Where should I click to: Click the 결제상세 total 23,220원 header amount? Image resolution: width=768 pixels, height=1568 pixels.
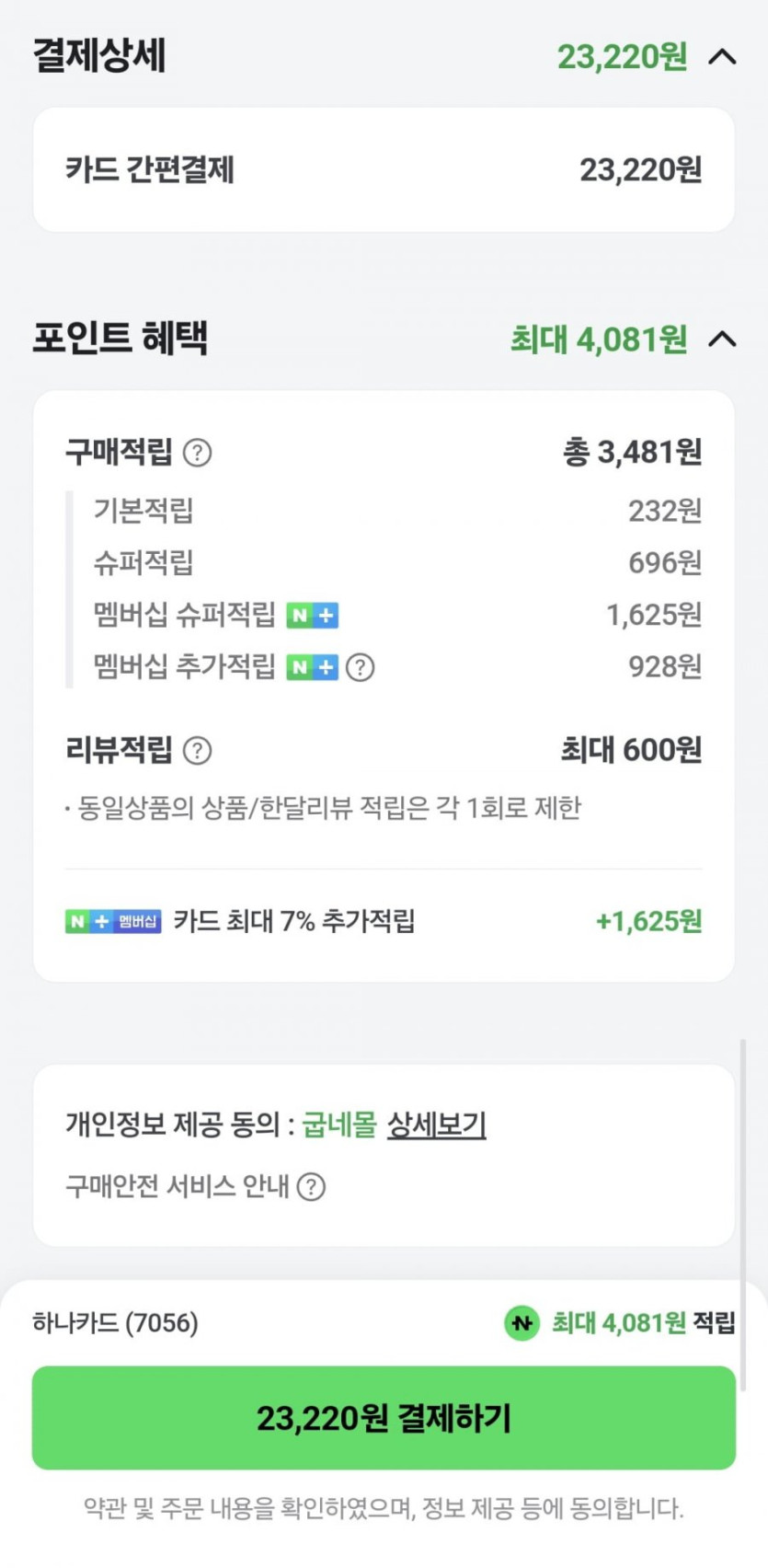(622, 57)
